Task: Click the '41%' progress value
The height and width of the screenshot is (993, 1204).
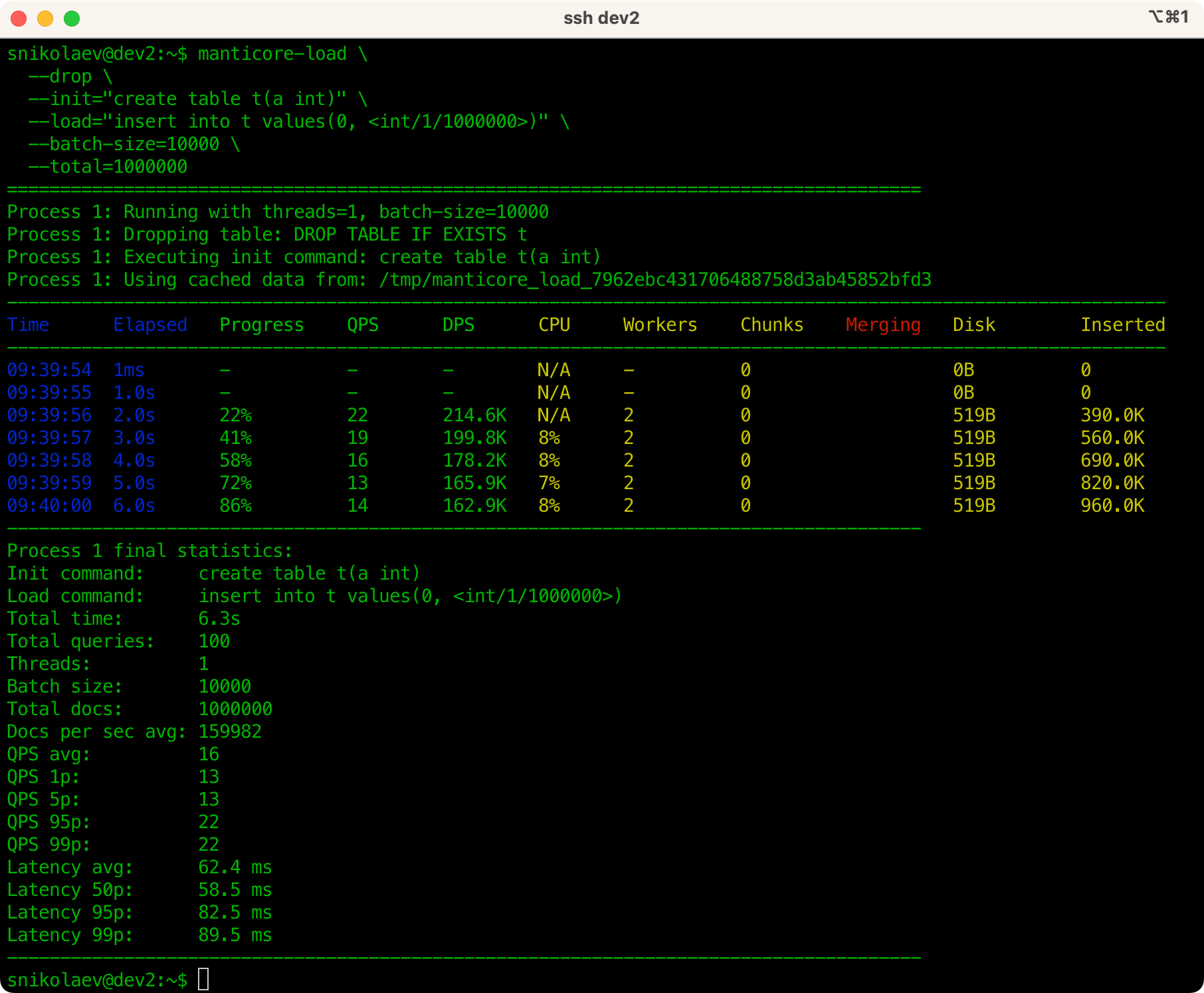Action: [235, 438]
